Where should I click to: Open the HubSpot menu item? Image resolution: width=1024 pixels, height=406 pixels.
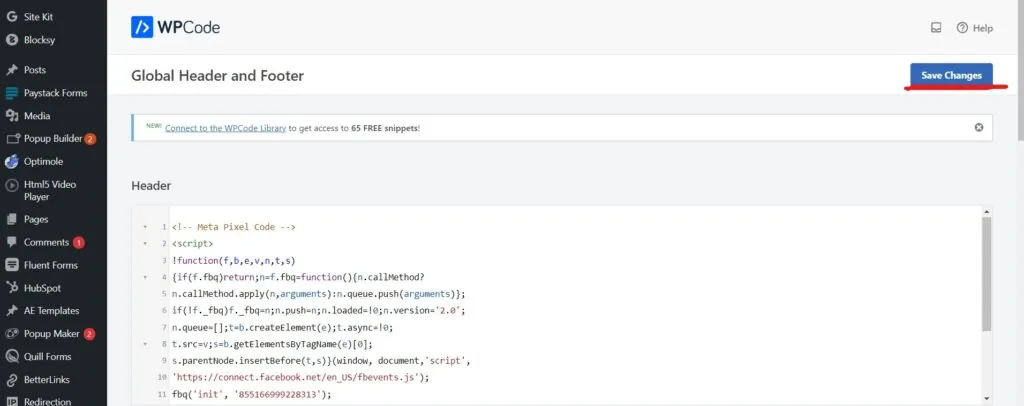[x=42, y=288]
